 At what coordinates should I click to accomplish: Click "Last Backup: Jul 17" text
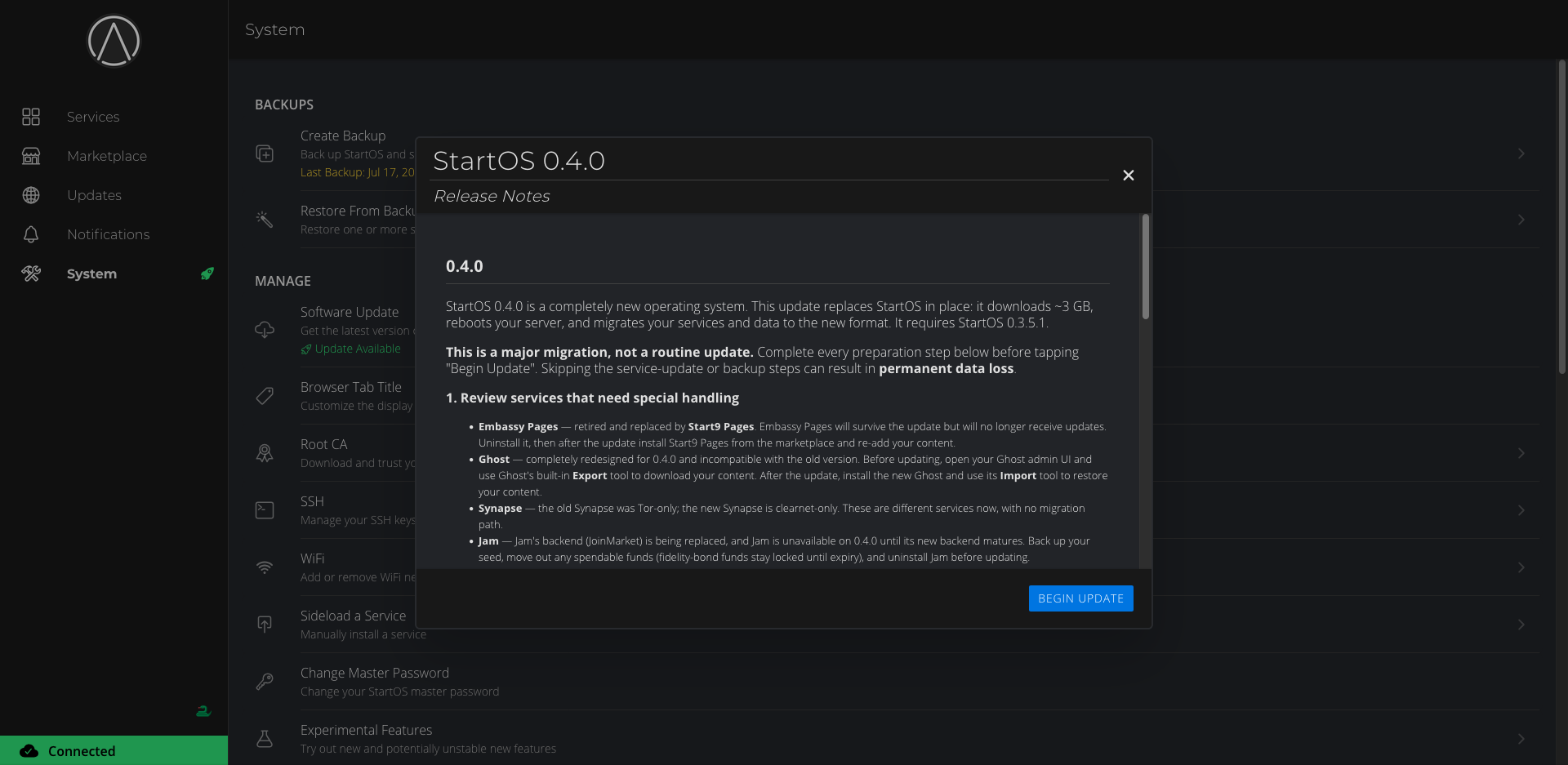[358, 172]
